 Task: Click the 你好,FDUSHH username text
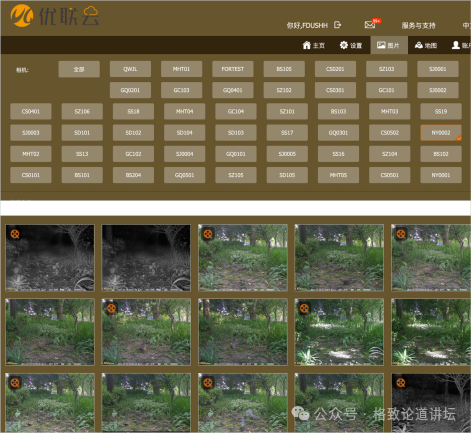pyautogui.click(x=307, y=26)
